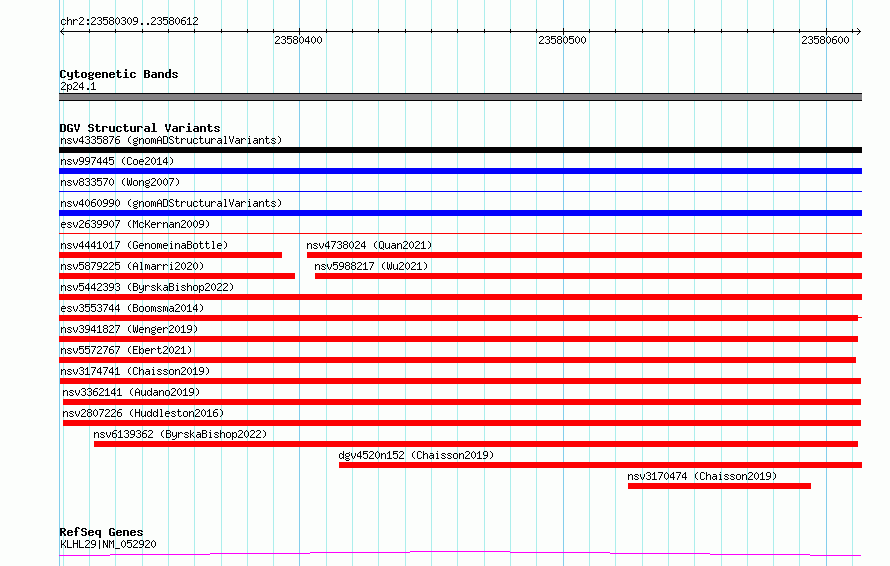Click the chr2:23580309..23580612 coordinate label
The image size is (890, 566).
tap(129, 22)
